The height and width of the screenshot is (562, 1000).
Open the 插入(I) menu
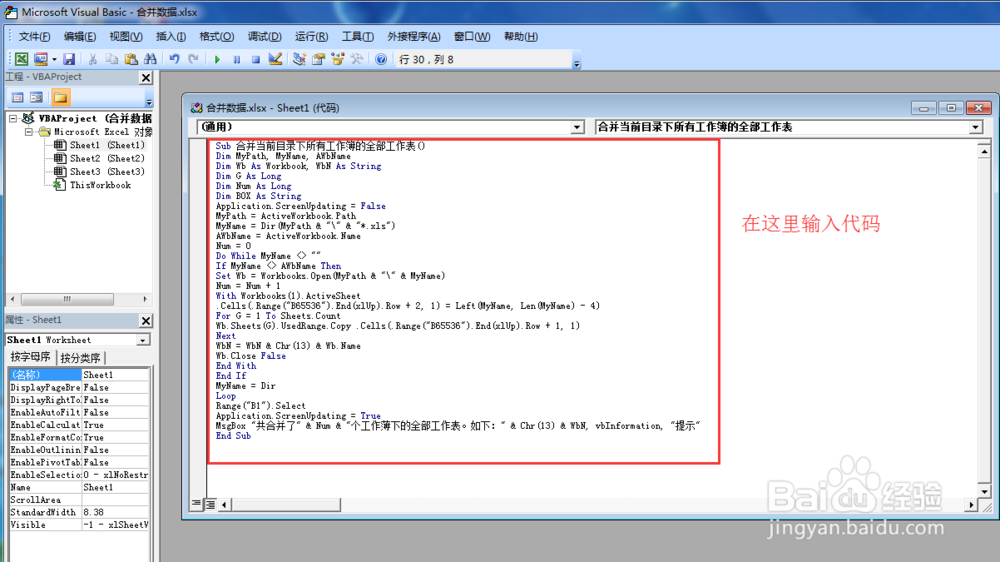(x=171, y=36)
